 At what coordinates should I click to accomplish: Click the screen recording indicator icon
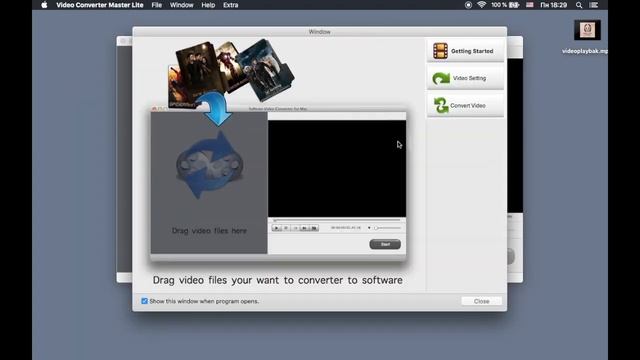468,5
